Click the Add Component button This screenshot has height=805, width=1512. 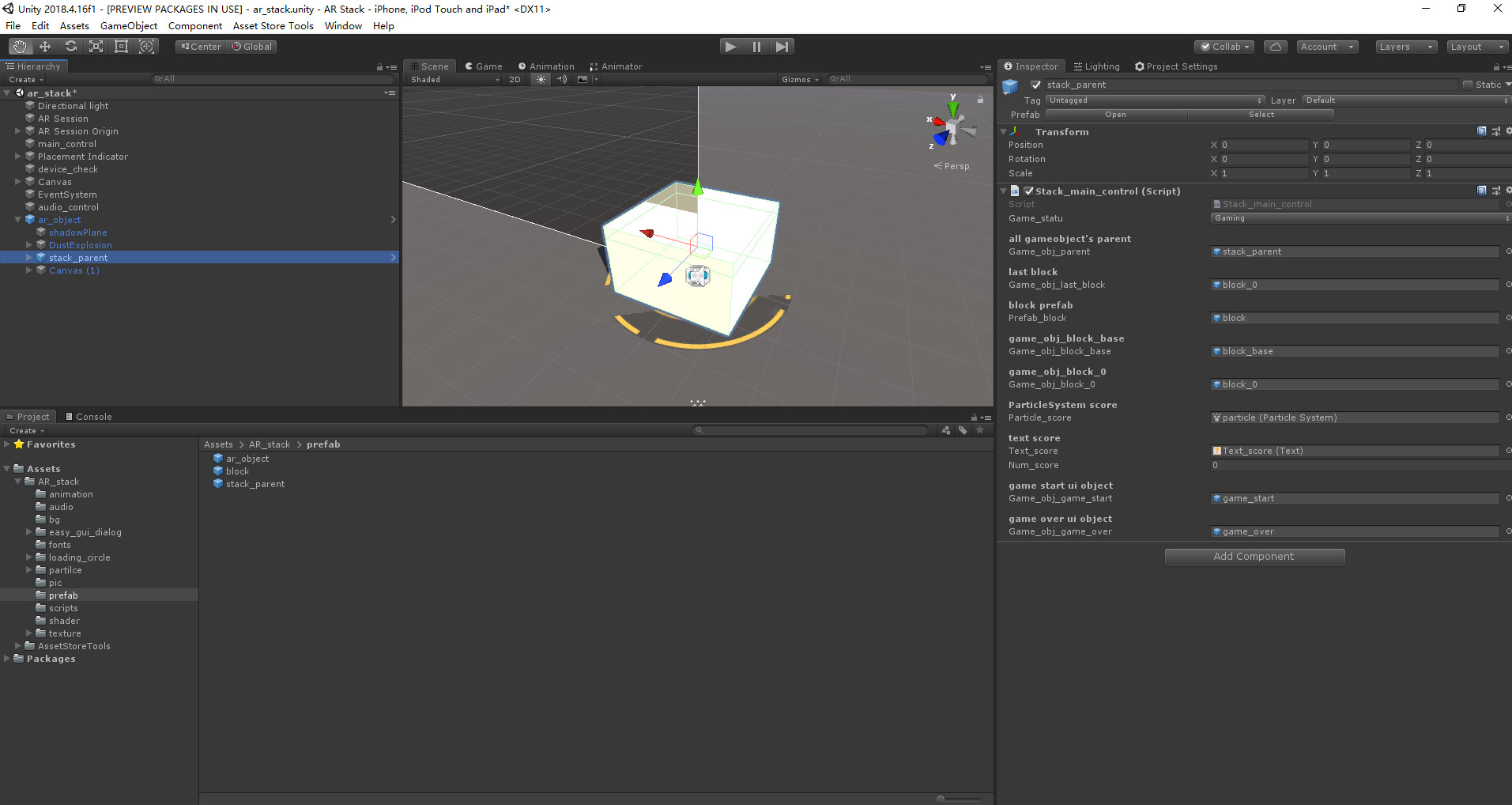point(1254,556)
